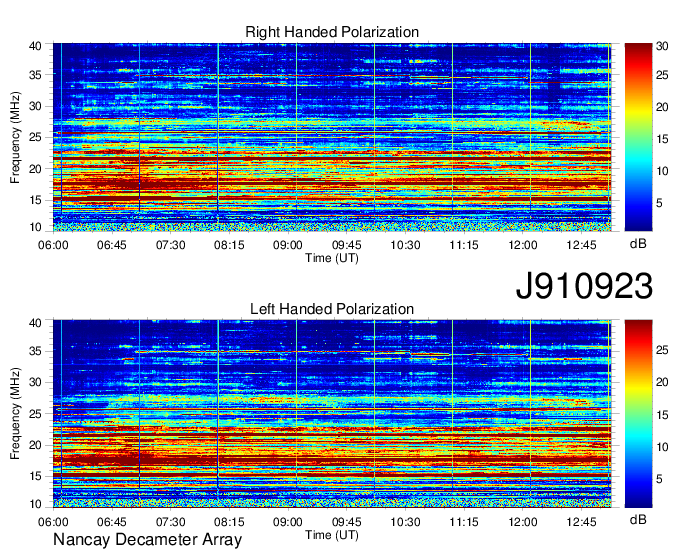
Task: Click the 07:30 time tick of Right Handed plot
Action: click(x=170, y=245)
